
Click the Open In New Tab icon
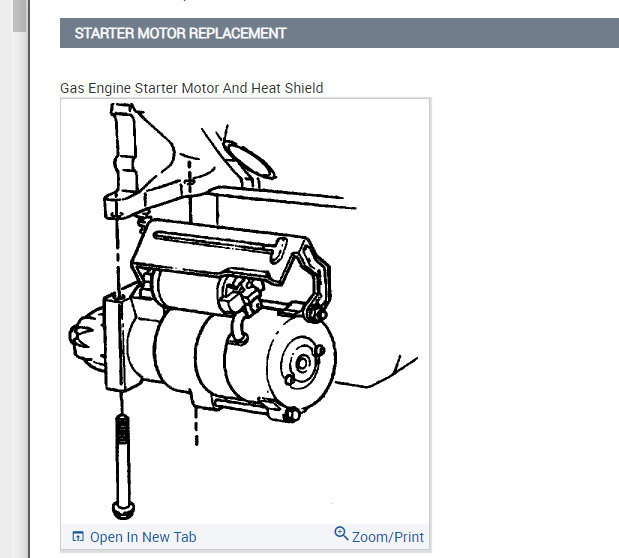click(x=78, y=536)
